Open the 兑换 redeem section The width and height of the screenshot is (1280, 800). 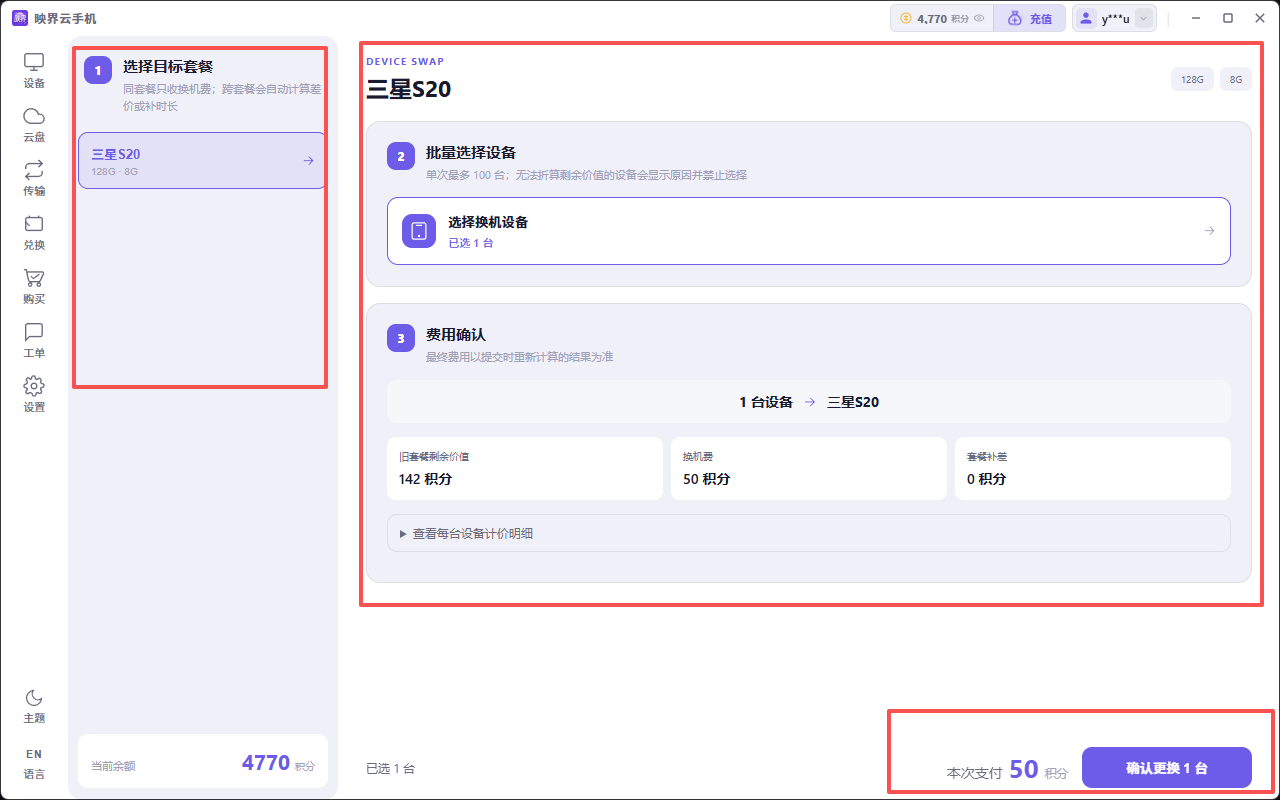[34, 233]
